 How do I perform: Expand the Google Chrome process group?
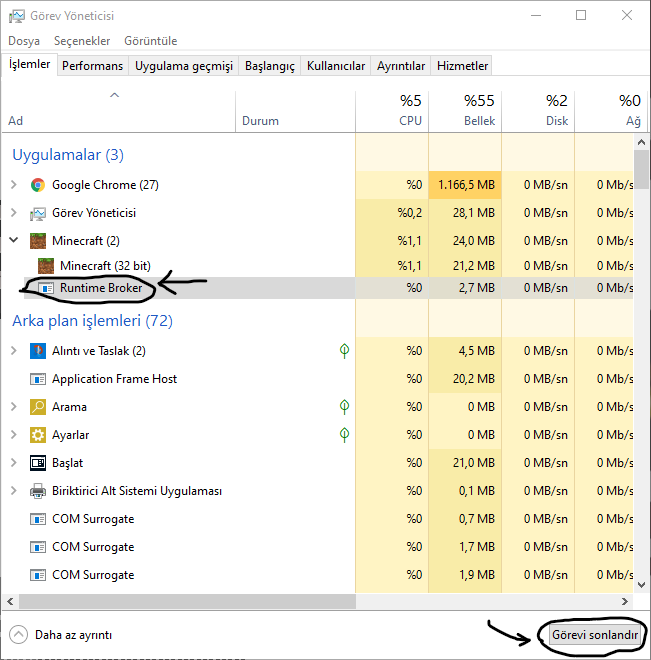13,185
